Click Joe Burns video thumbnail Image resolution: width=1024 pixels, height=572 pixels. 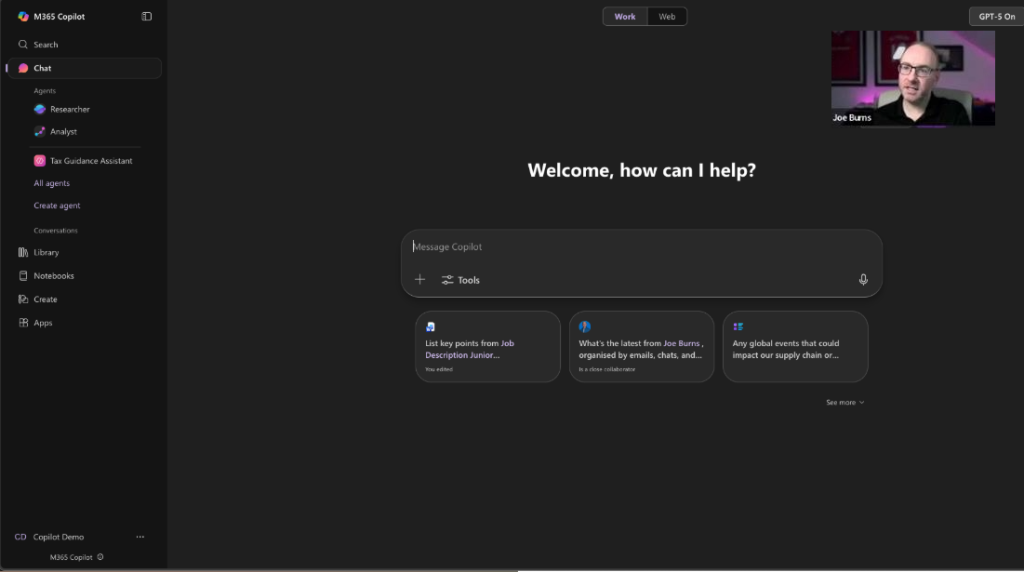912,78
